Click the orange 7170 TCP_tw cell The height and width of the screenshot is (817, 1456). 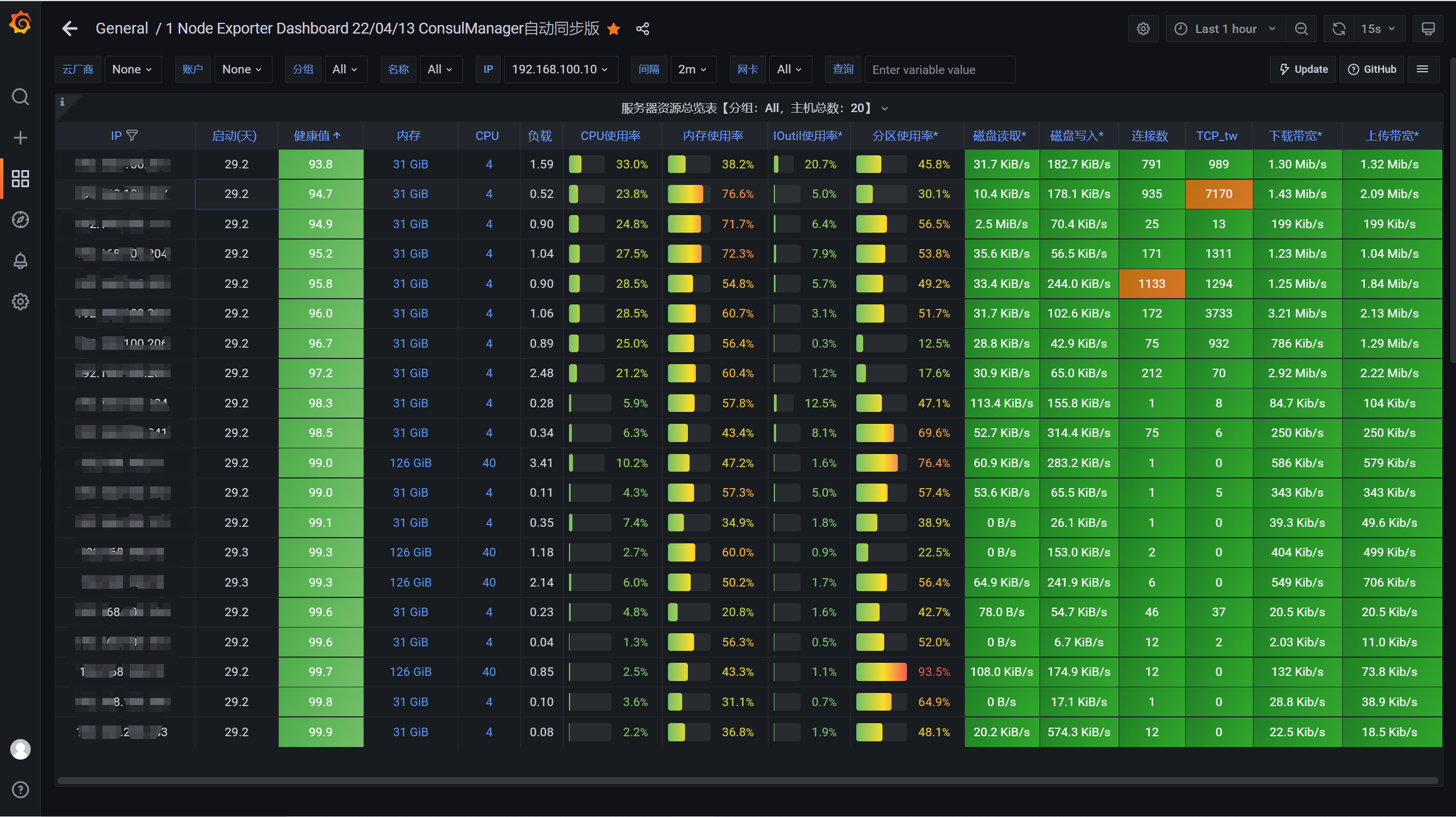tap(1219, 194)
